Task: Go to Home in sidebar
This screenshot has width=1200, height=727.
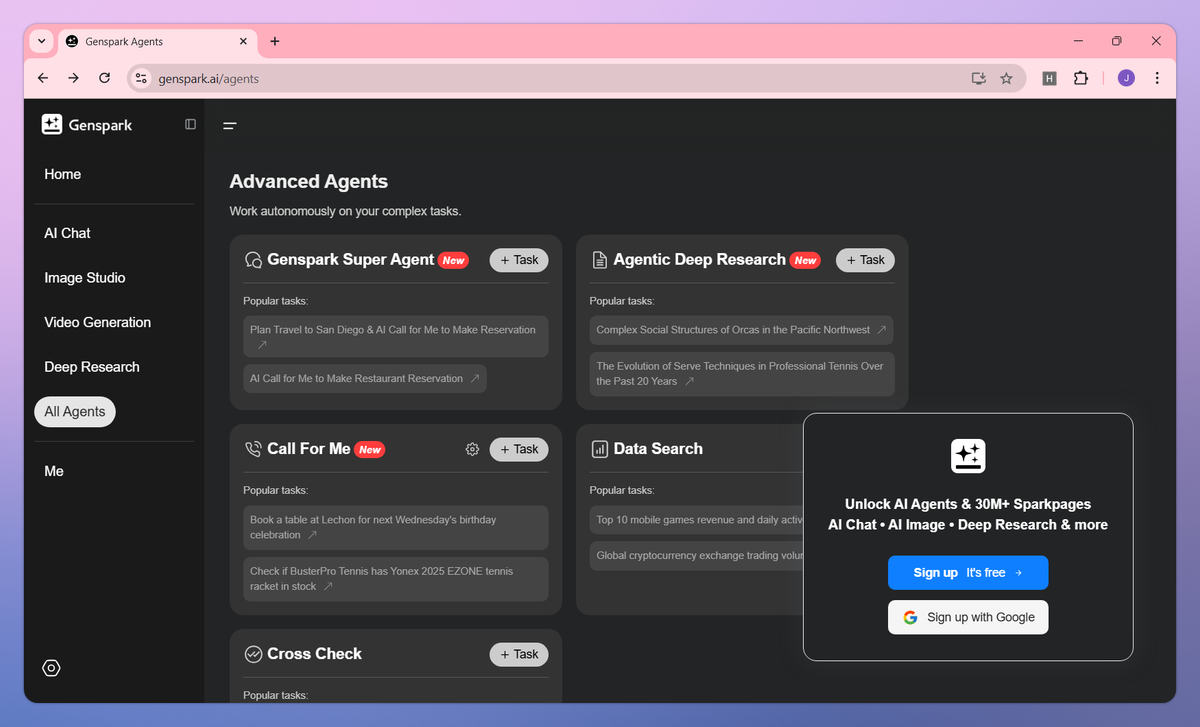Action: point(63,174)
